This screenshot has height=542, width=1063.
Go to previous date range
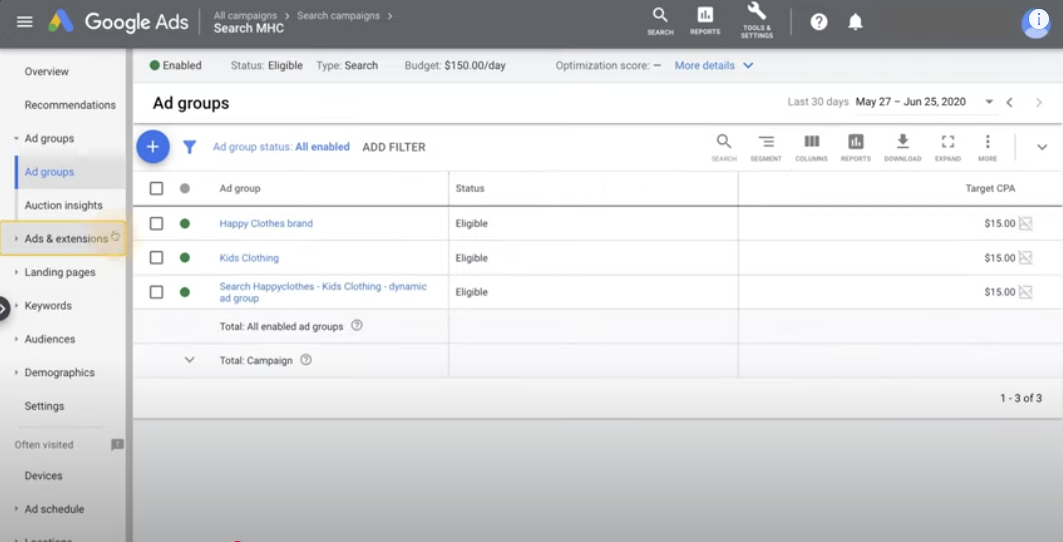pyautogui.click(x=1009, y=102)
